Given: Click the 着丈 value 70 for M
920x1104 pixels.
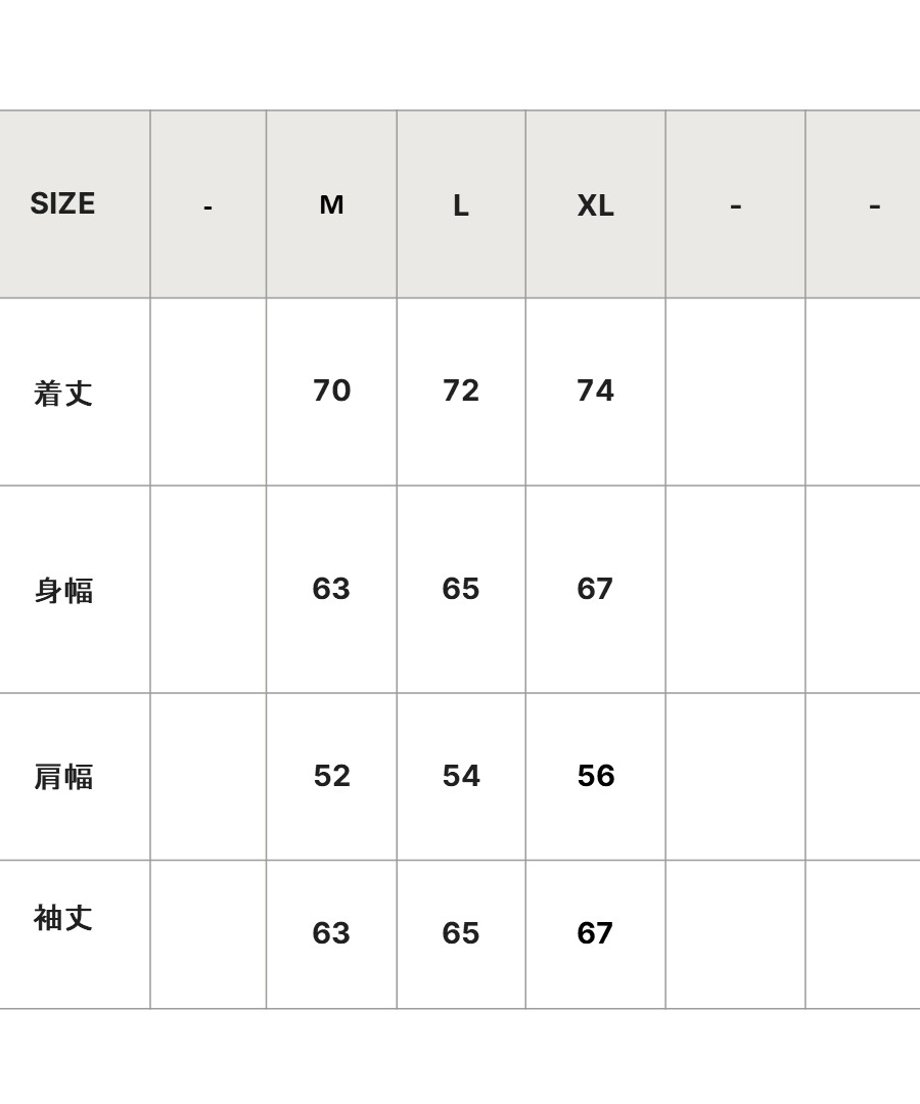Looking at the screenshot, I should point(332,391).
